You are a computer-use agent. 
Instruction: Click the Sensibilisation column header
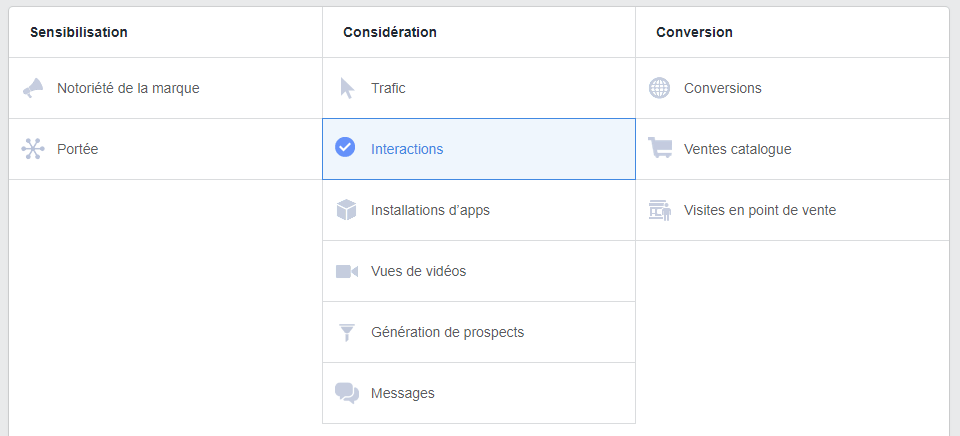tap(79, 32)
